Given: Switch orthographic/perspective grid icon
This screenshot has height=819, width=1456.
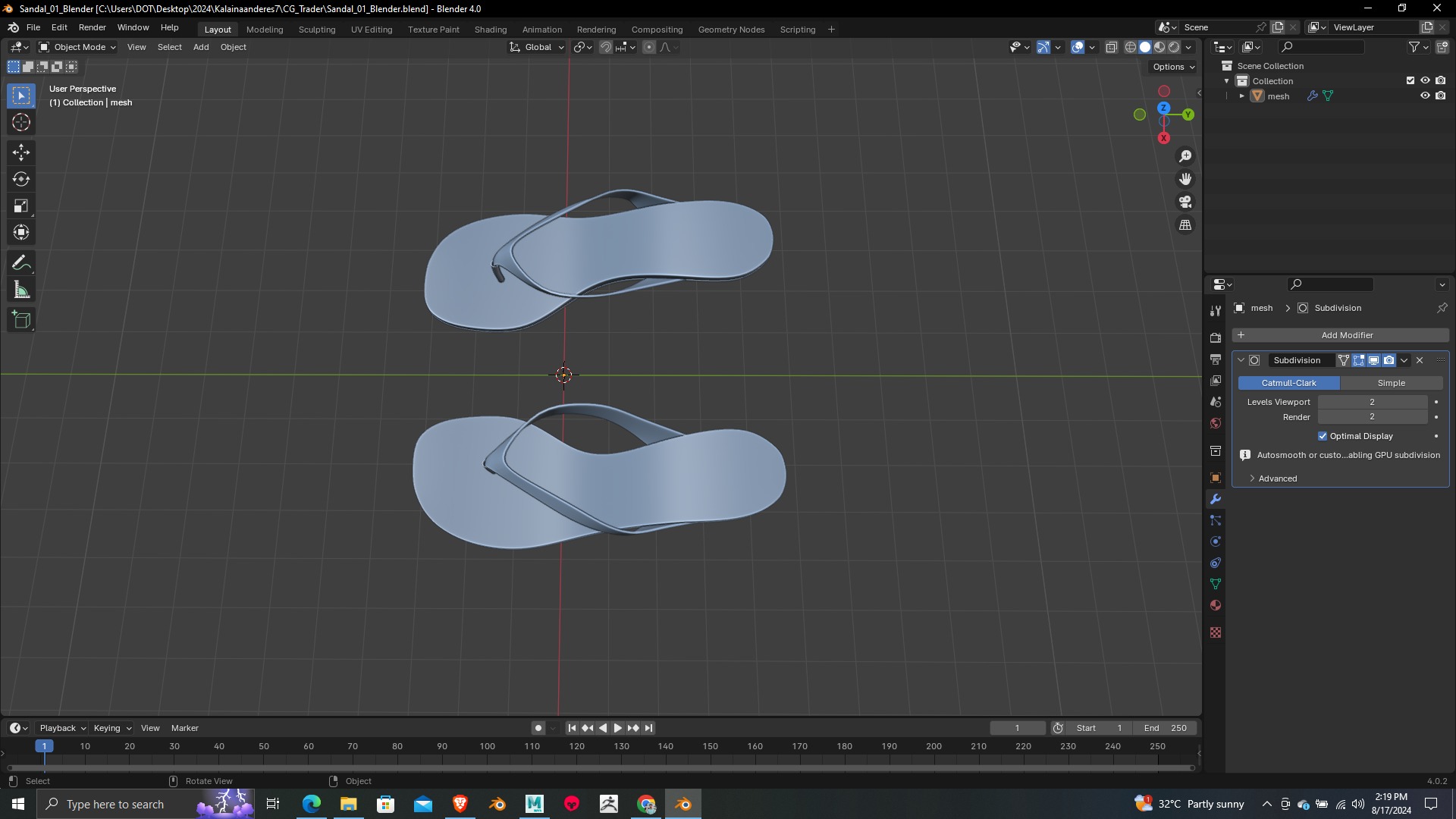Looking at the screenshot, I should click(x=1185, y=225).
